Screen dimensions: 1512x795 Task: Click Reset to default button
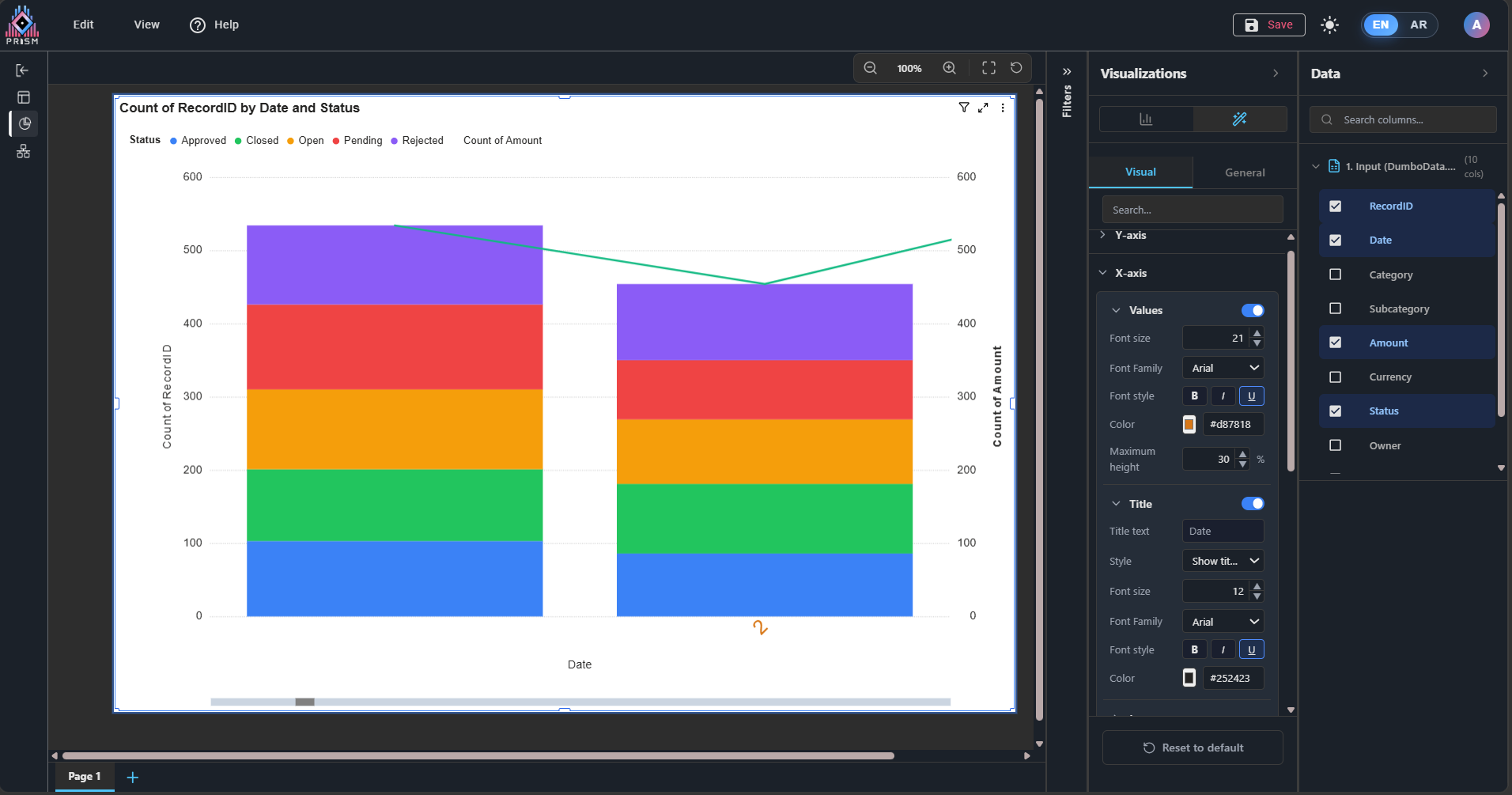point(1192,748)
